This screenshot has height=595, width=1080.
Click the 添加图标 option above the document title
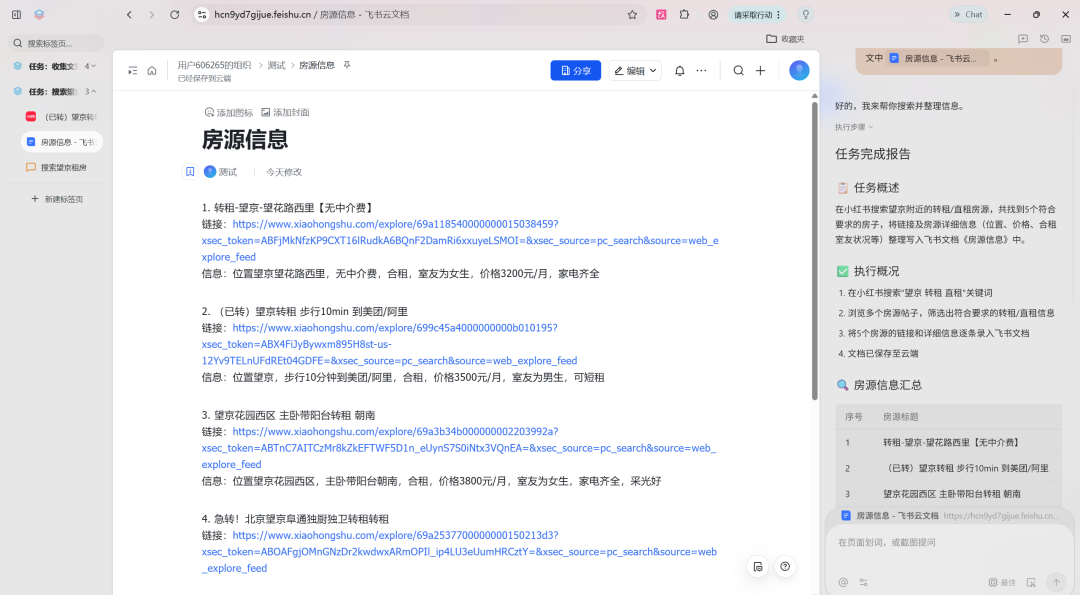coord(228,112)
